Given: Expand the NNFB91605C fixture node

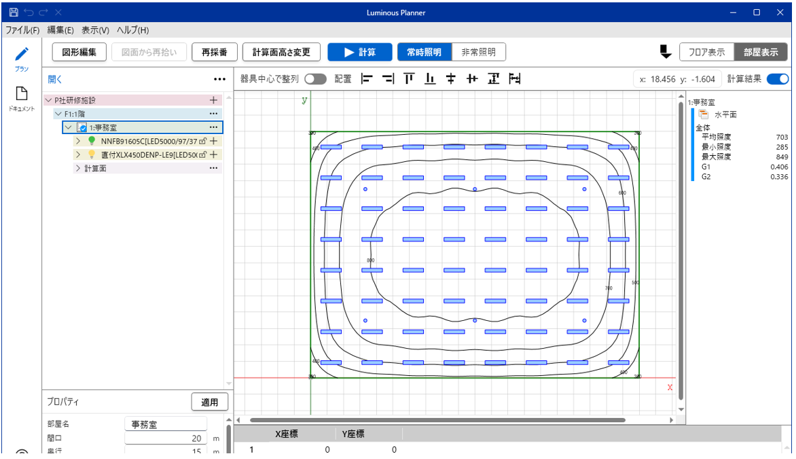Looking at the screenshot, I should pyautogui.click(x=77, y=142).
